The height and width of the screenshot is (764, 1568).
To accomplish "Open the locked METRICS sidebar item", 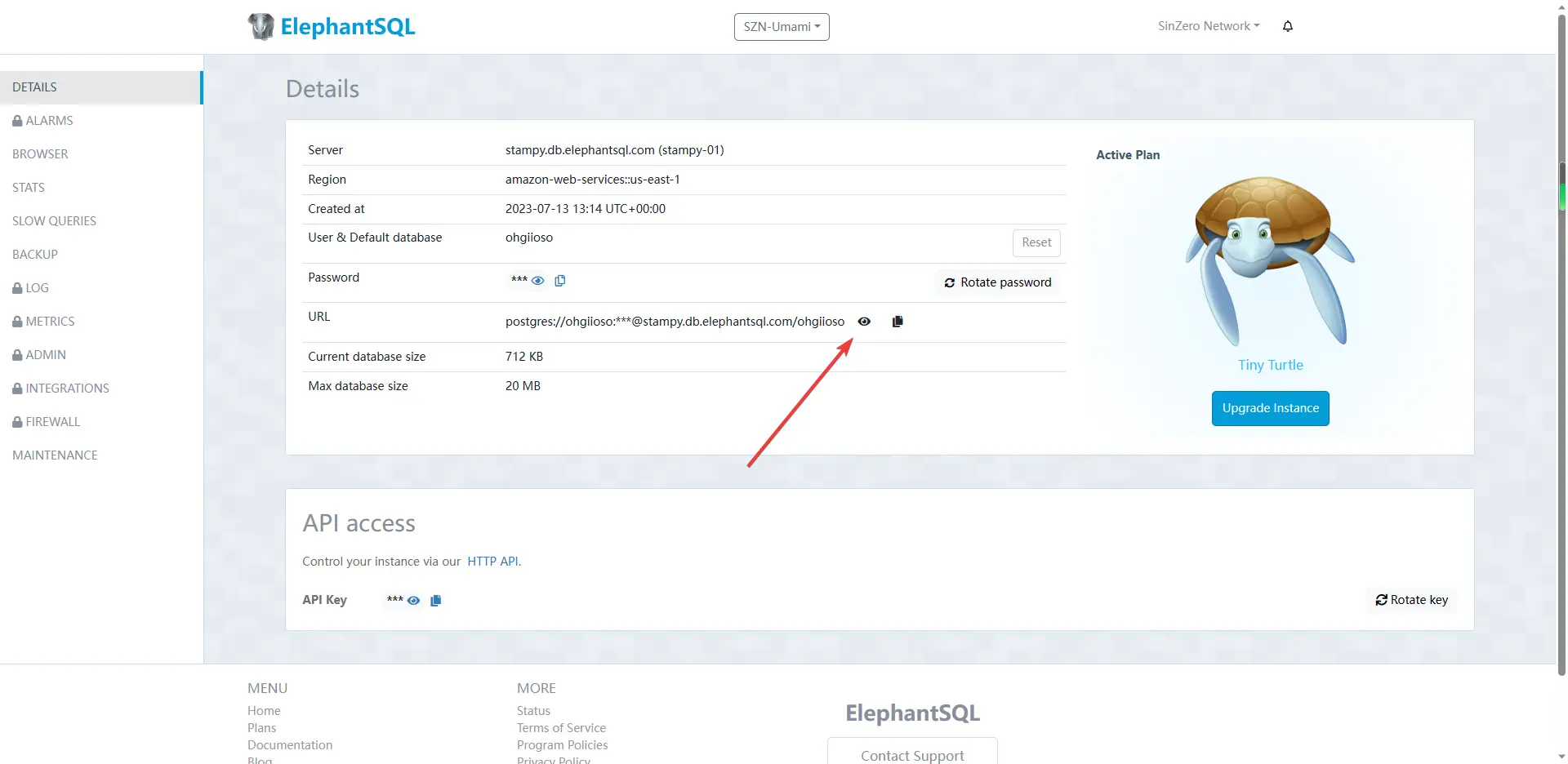I will coord(100,322).
